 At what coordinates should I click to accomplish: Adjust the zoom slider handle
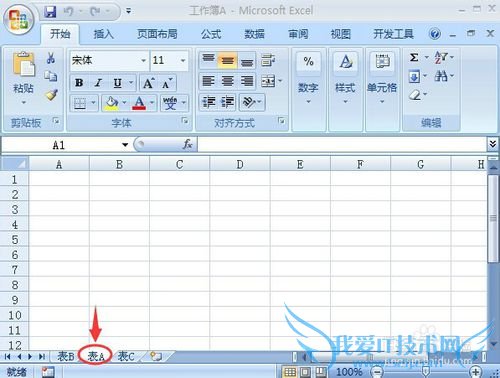426,371
